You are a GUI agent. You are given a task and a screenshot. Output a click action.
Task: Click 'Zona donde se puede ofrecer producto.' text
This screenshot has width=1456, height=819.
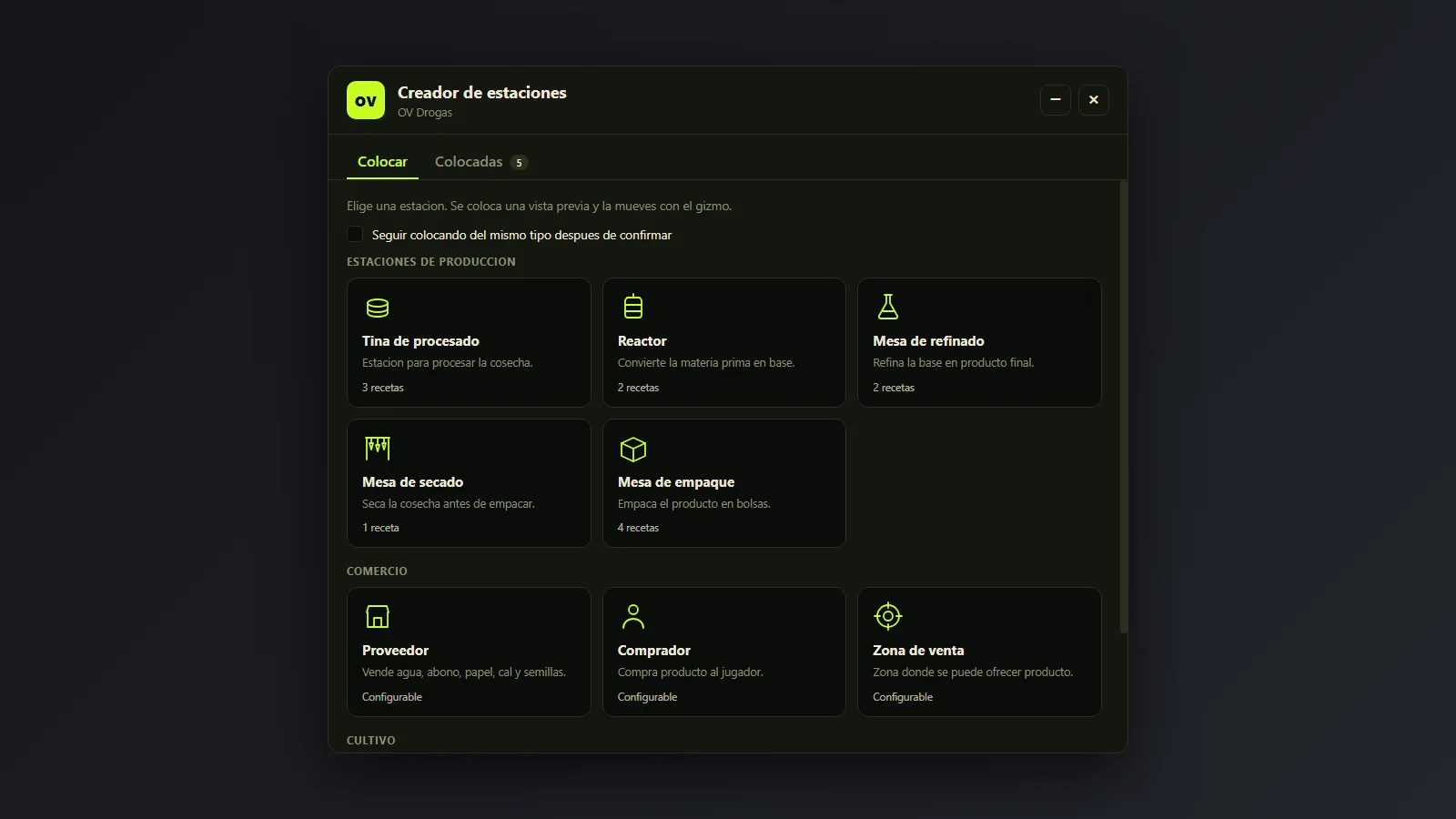pos(973,672)
